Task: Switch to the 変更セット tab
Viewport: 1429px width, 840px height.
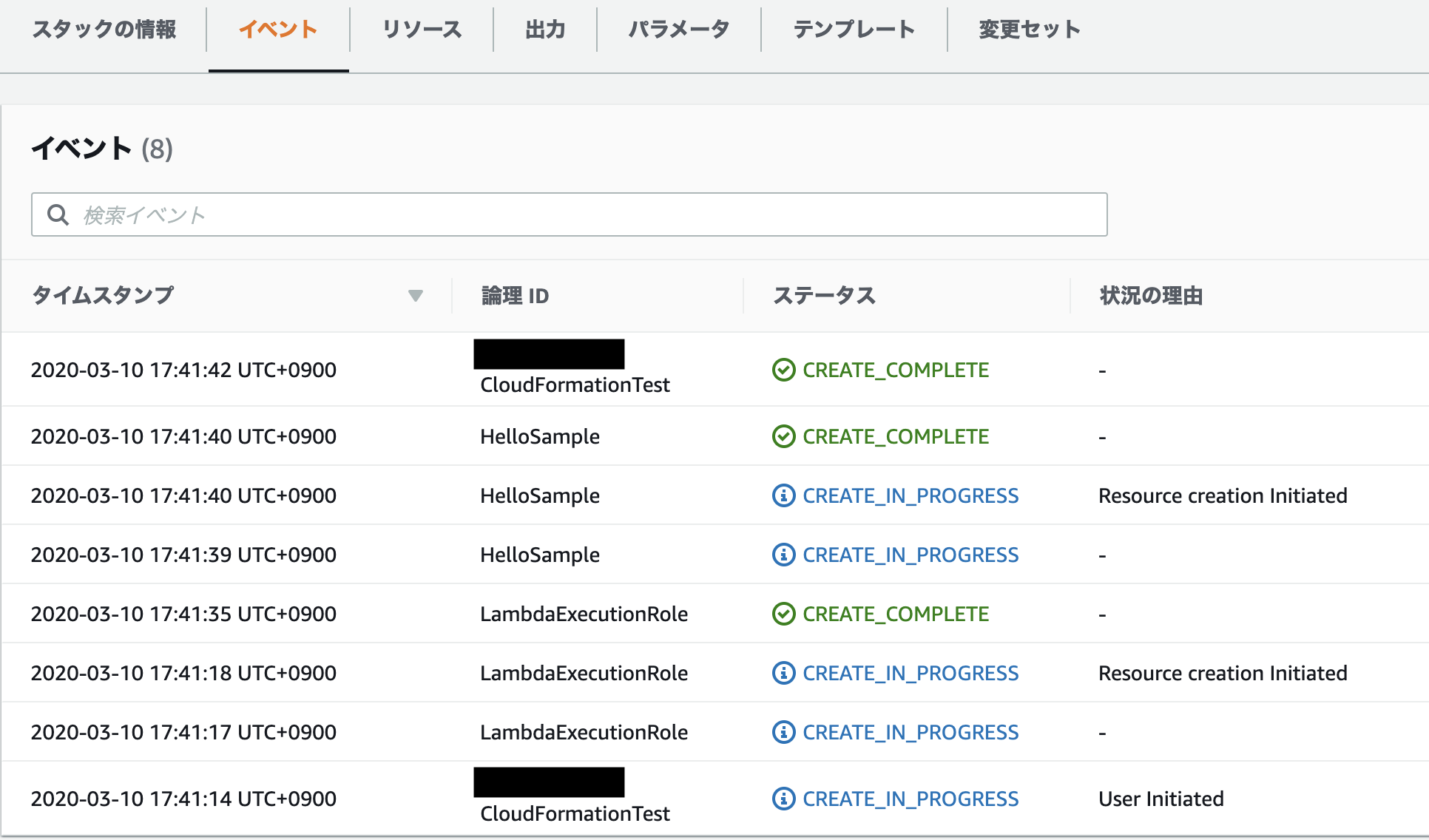Action: pyautogui.click(x=1030, y=30)
